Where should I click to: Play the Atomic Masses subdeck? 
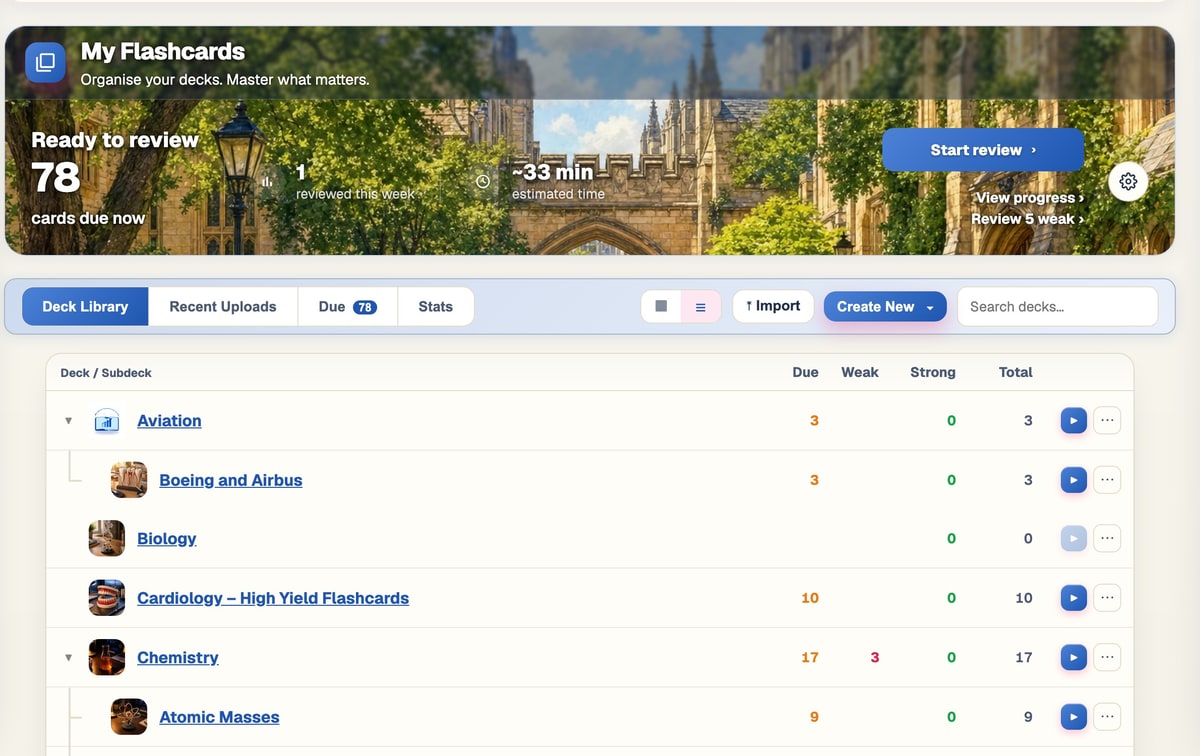[x=1073, y=717]
